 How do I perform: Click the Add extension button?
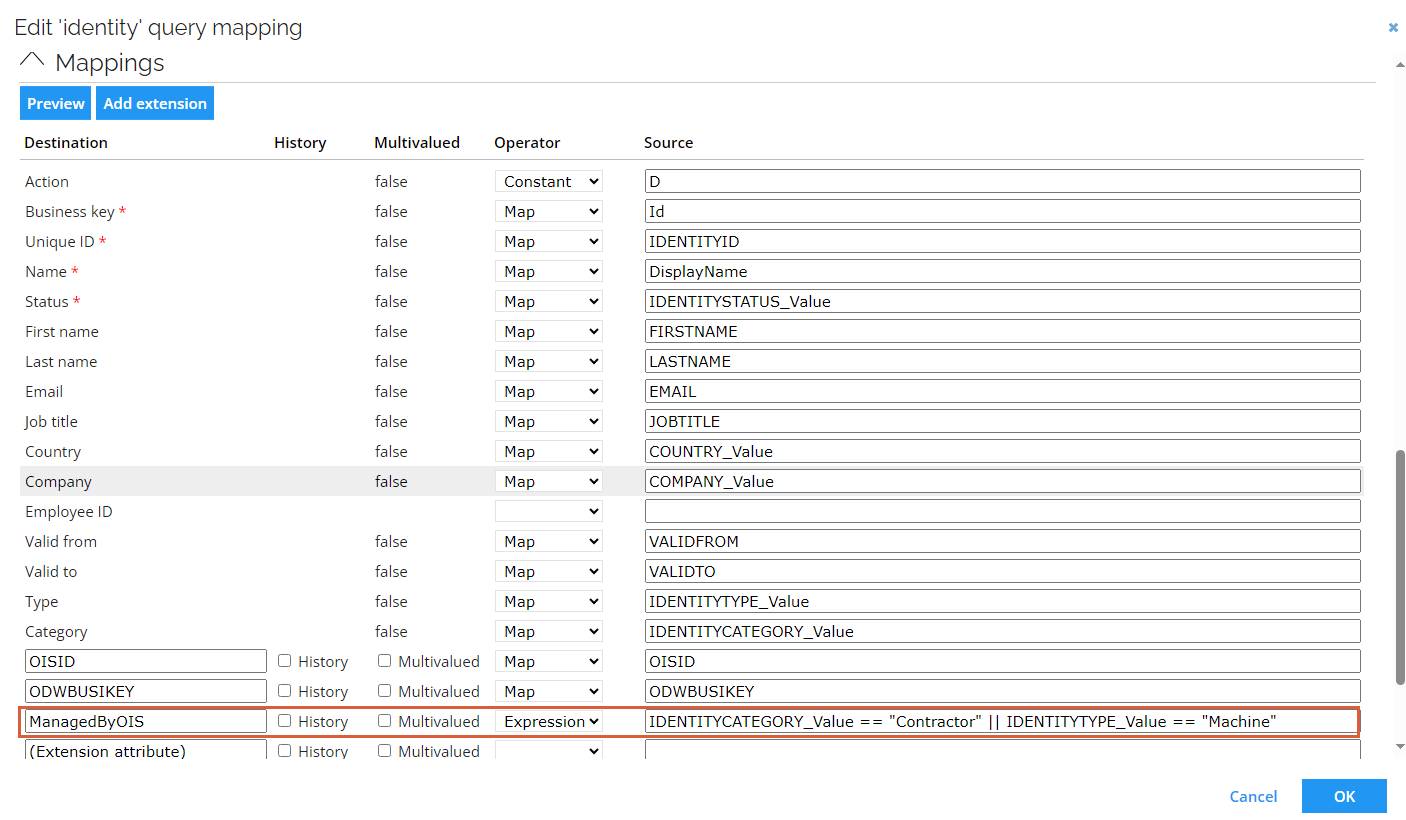pos(155,103)
